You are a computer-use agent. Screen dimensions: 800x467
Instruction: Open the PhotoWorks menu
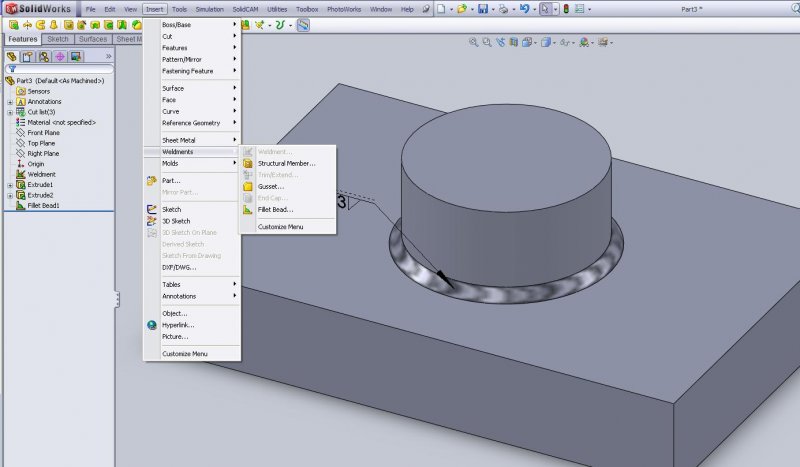point(344,9)
